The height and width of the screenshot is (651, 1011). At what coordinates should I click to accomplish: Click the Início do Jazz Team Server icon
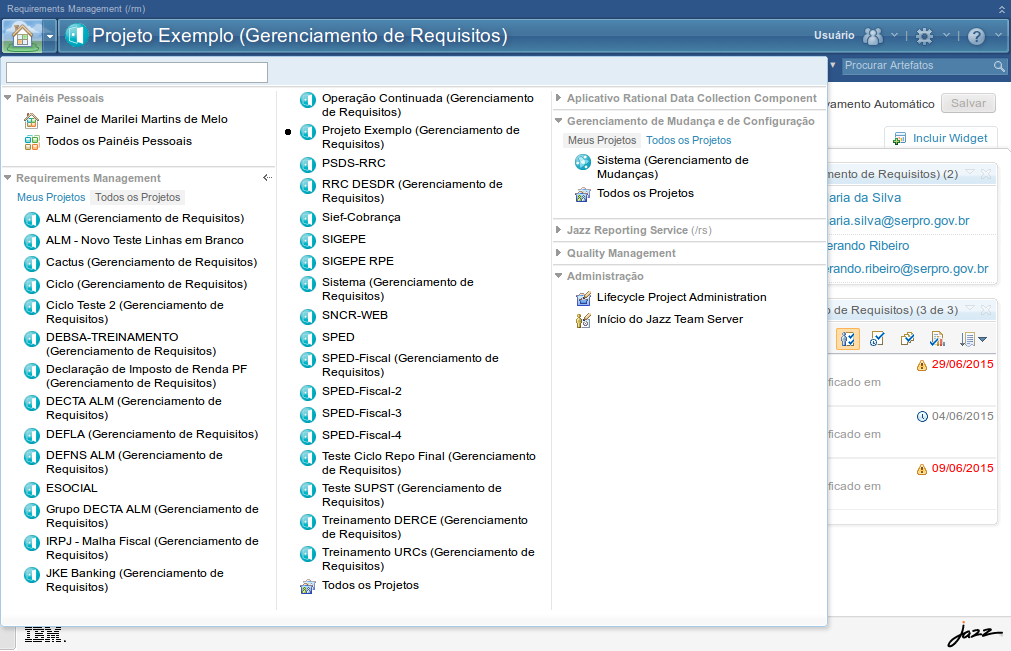tap(583, 320)
